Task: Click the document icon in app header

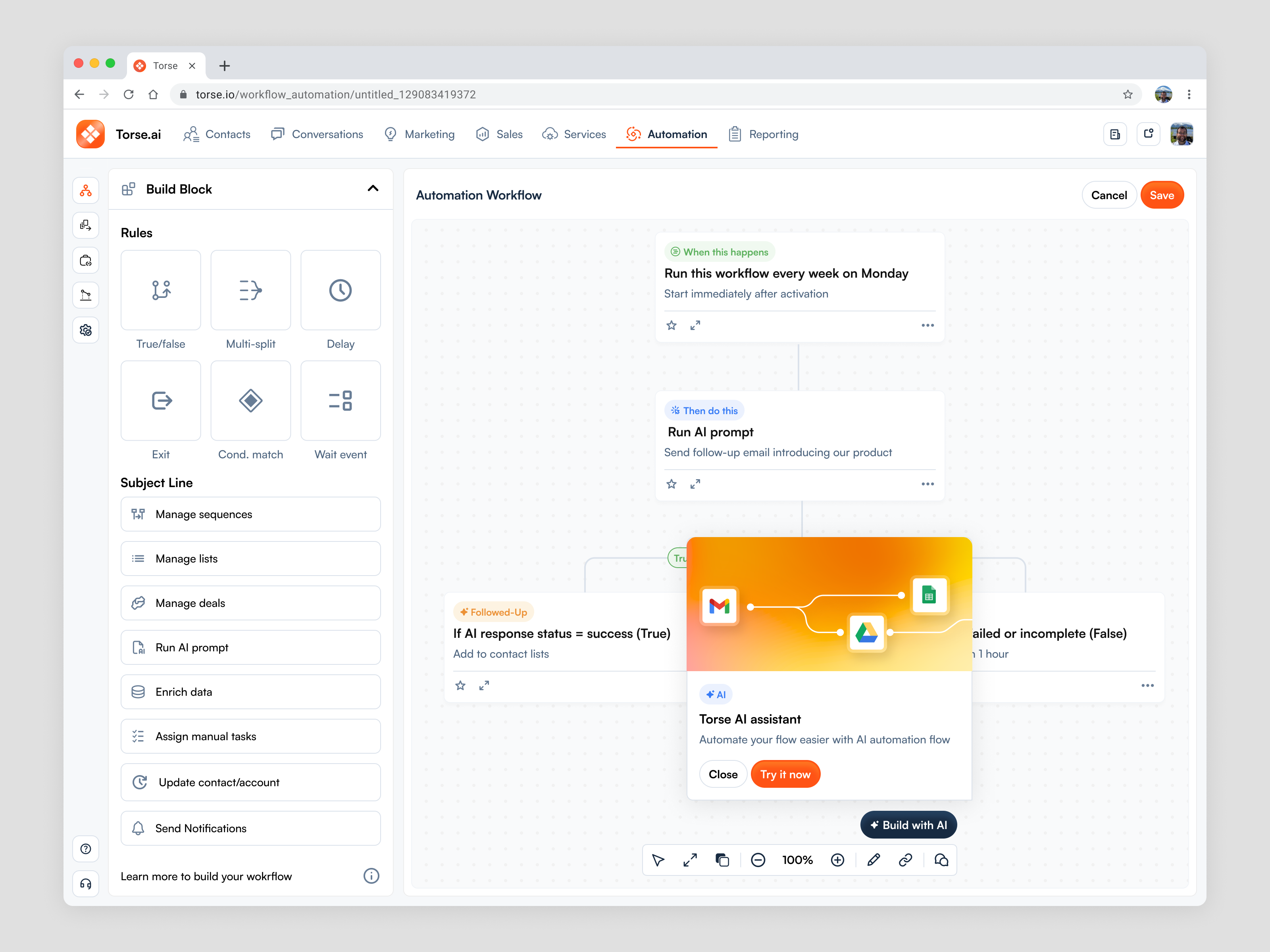Action: (1115, 134)
